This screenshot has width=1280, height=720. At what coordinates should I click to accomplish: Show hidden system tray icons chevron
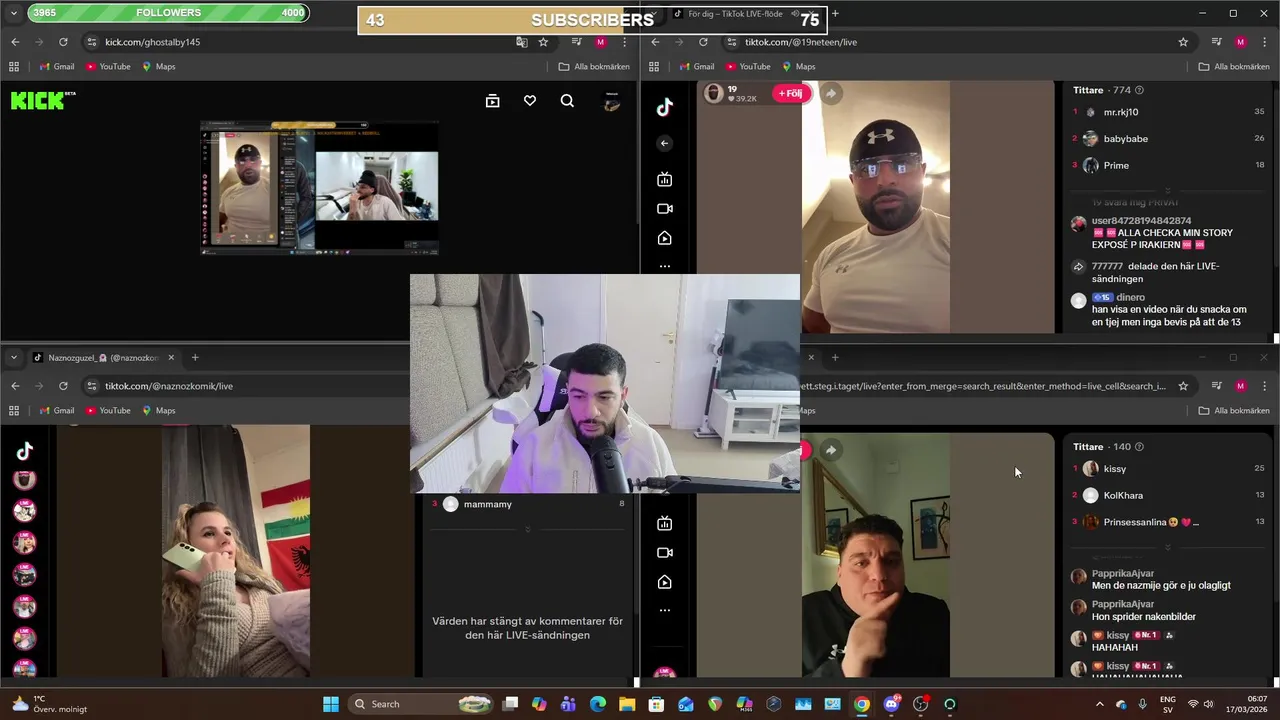[1100, 704]
